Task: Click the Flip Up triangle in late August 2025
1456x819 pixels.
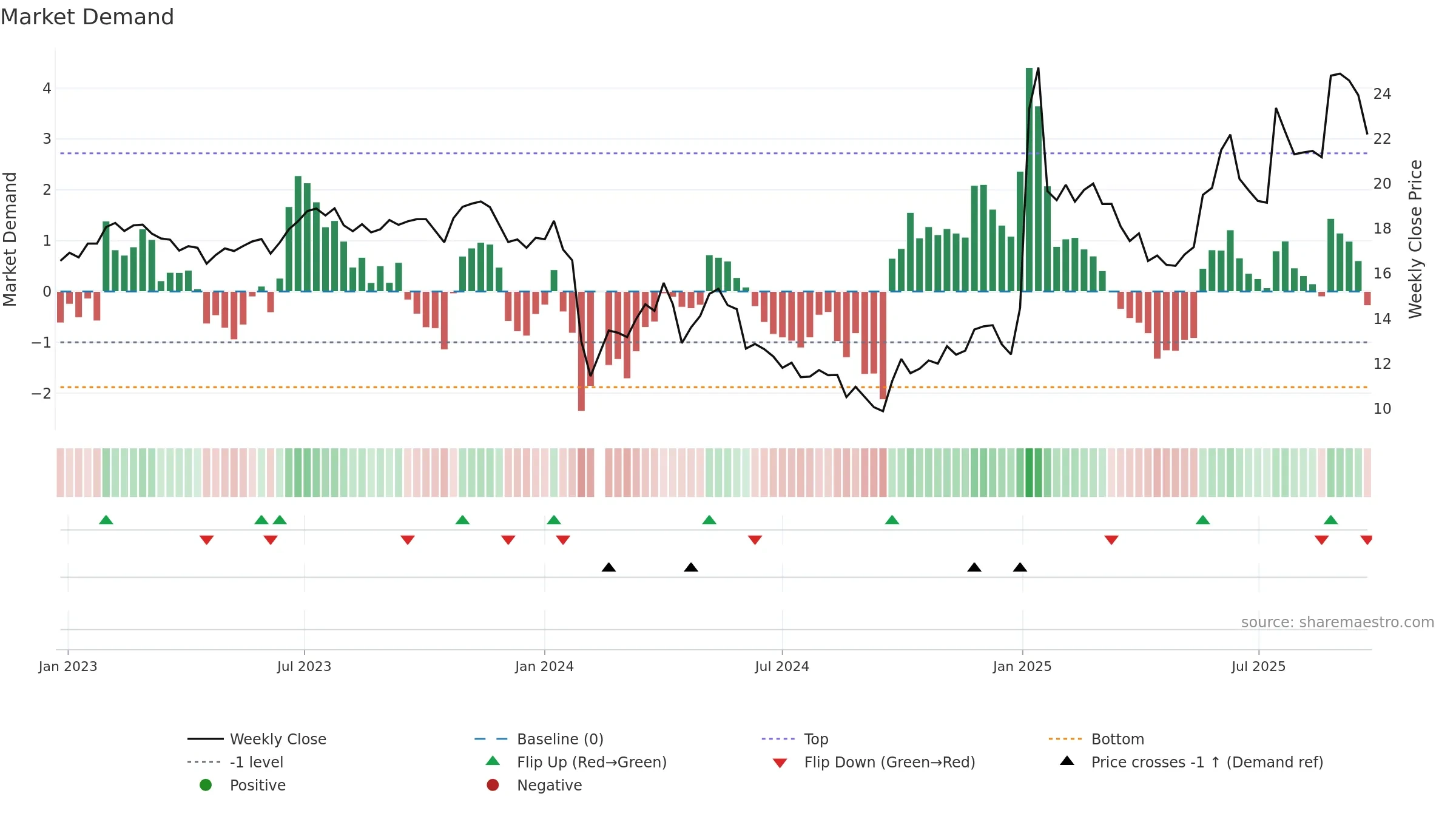Action: point(1331,520)
